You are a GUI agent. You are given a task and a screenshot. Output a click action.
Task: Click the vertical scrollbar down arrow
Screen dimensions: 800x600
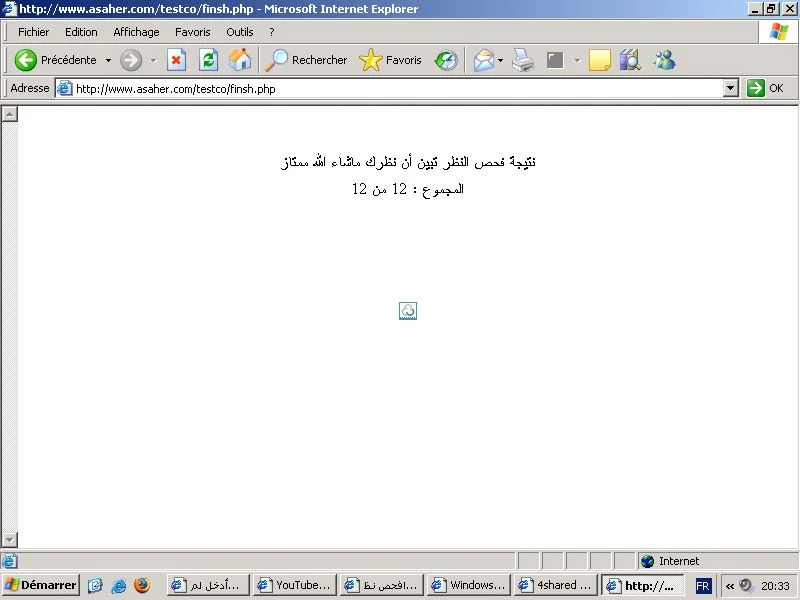pyautogui.click(x=10, y=541)
